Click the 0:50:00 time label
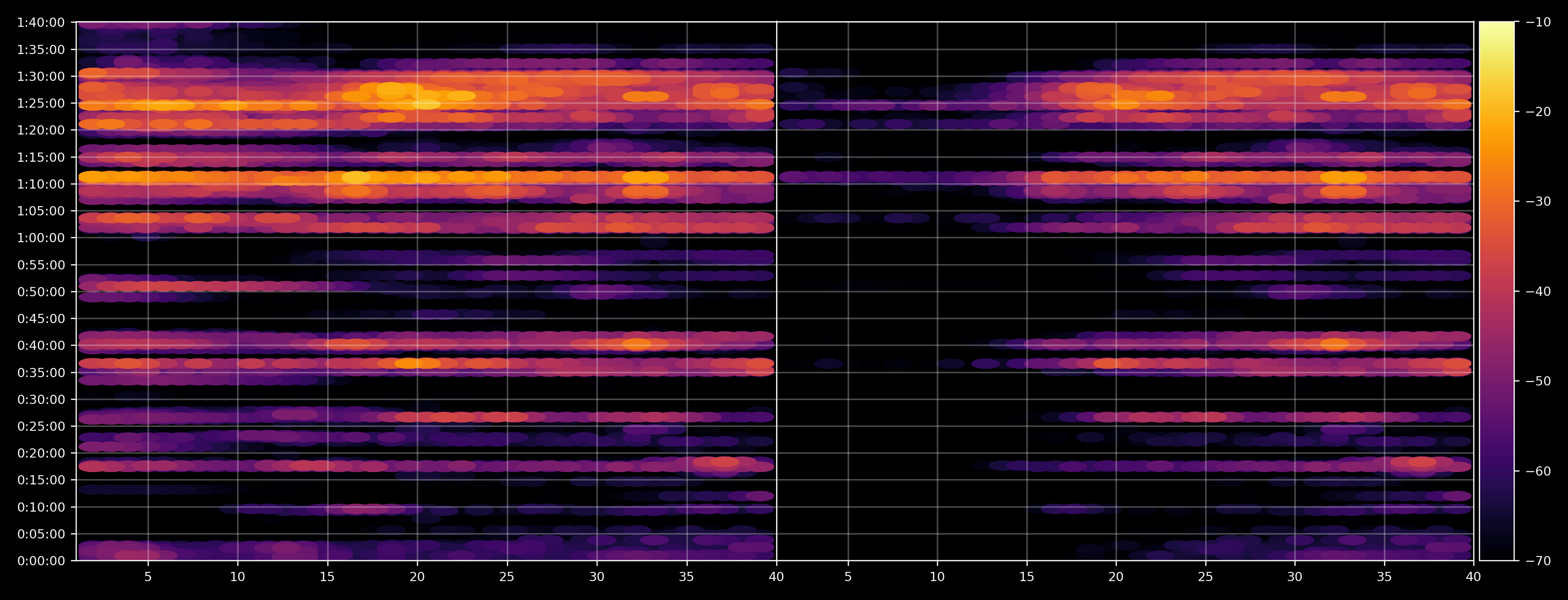 (x=41, y=292)
